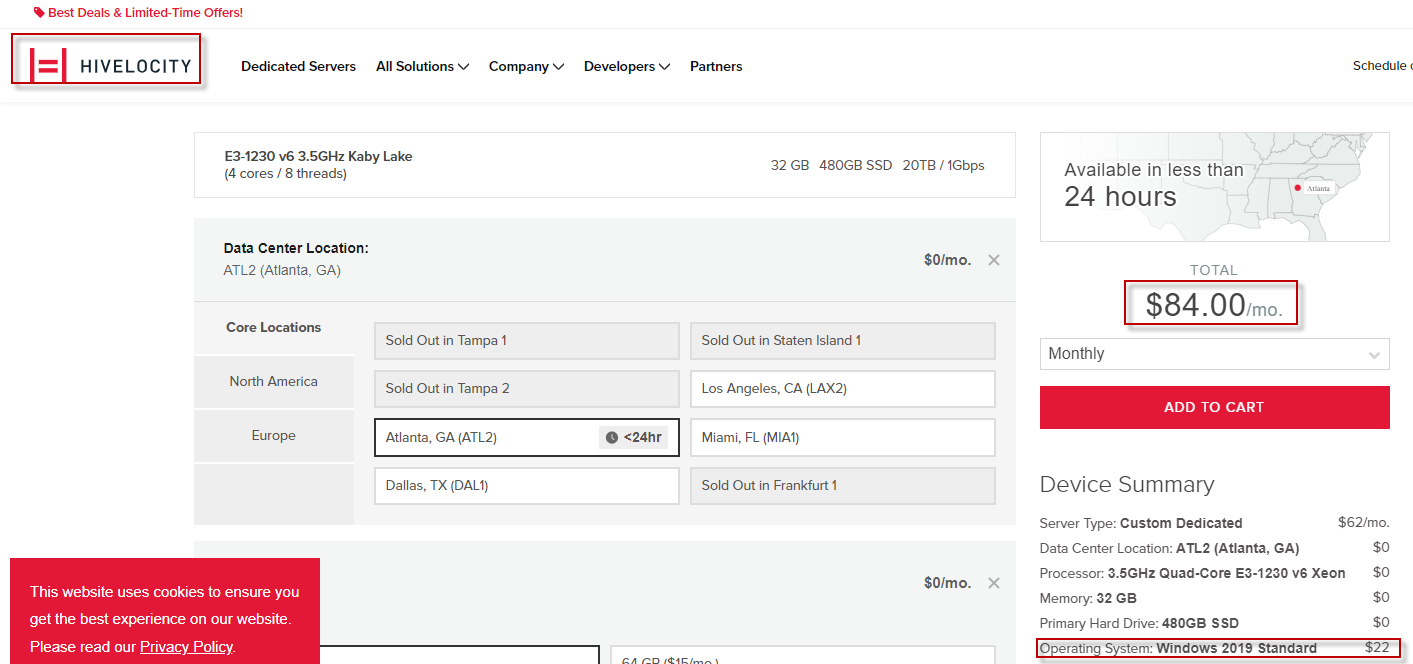1413x664 pixels.
Task: Open the Partners menu item
Action: (x=716, y=66)
